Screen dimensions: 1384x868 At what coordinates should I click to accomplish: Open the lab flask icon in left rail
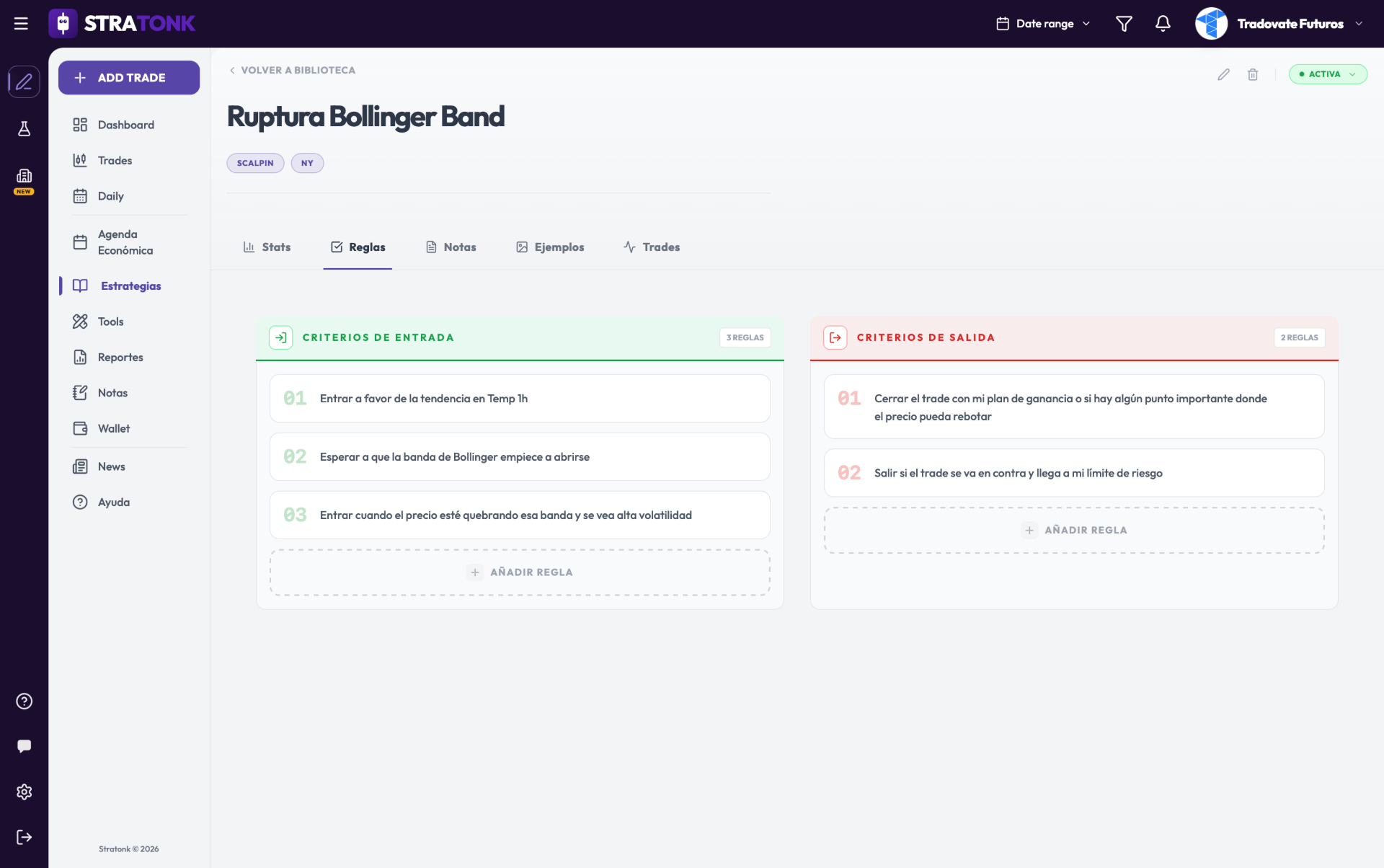[x=24, y=129]
